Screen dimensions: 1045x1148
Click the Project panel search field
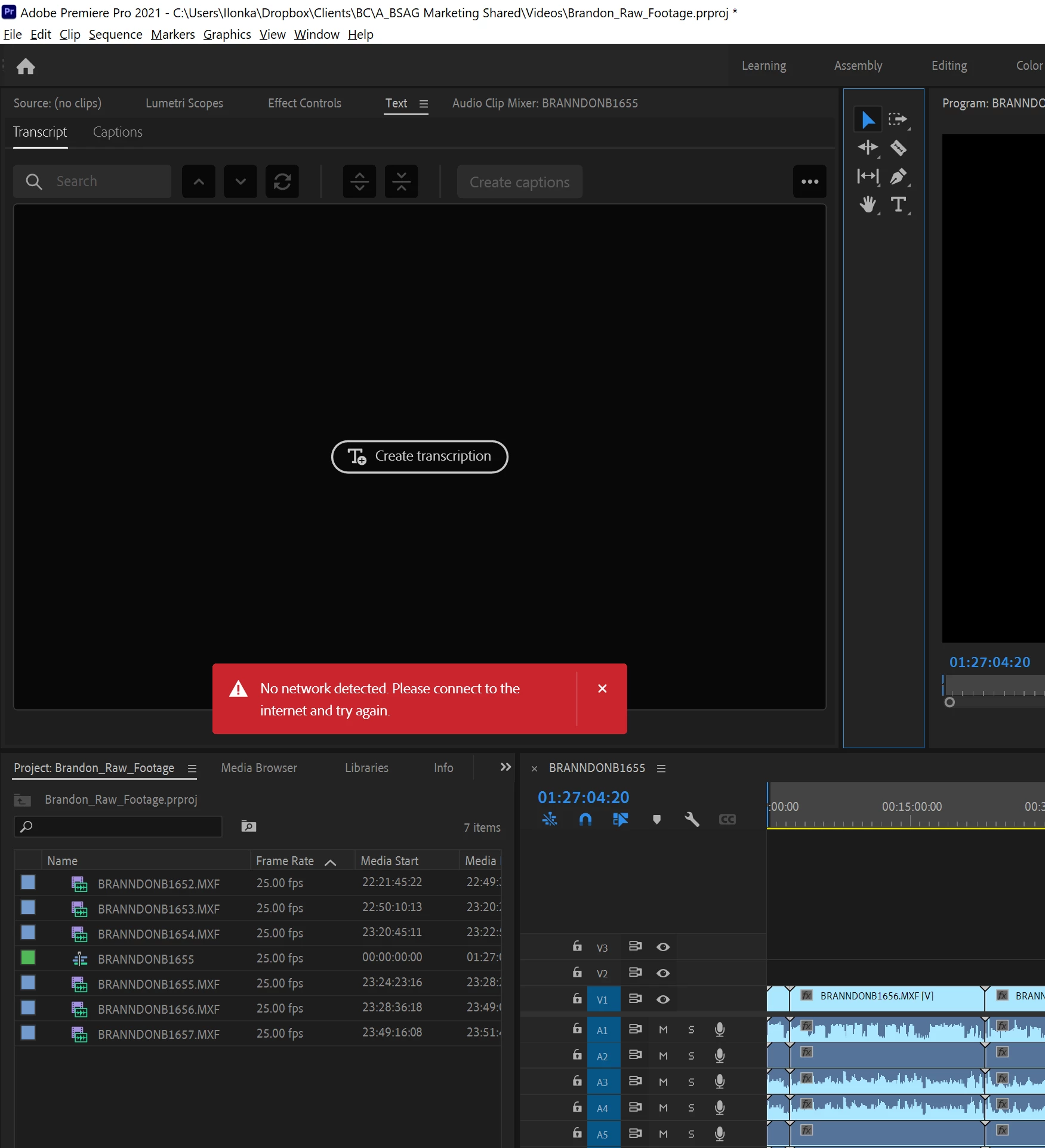click(x=118, y=826)
